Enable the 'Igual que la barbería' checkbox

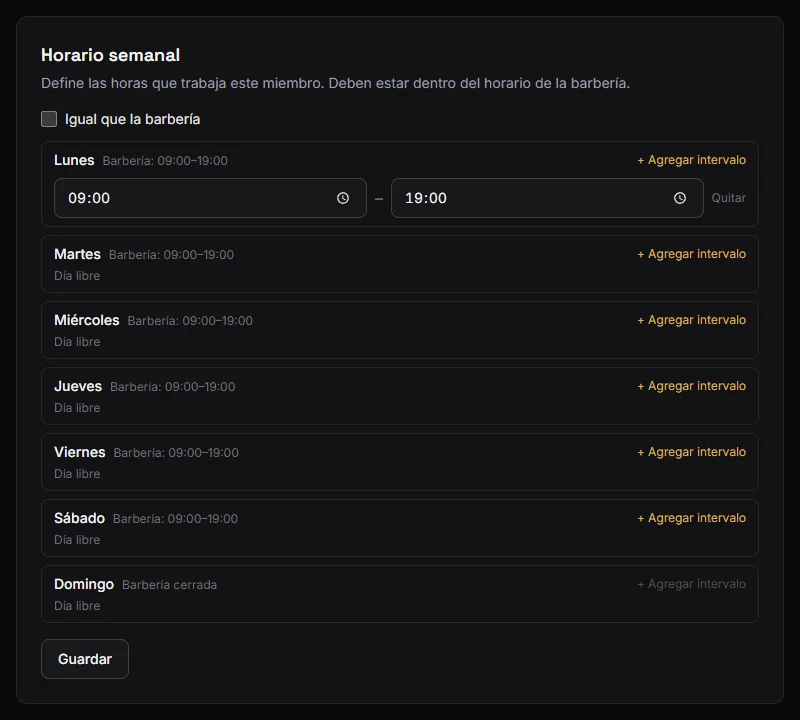(49, 119)
